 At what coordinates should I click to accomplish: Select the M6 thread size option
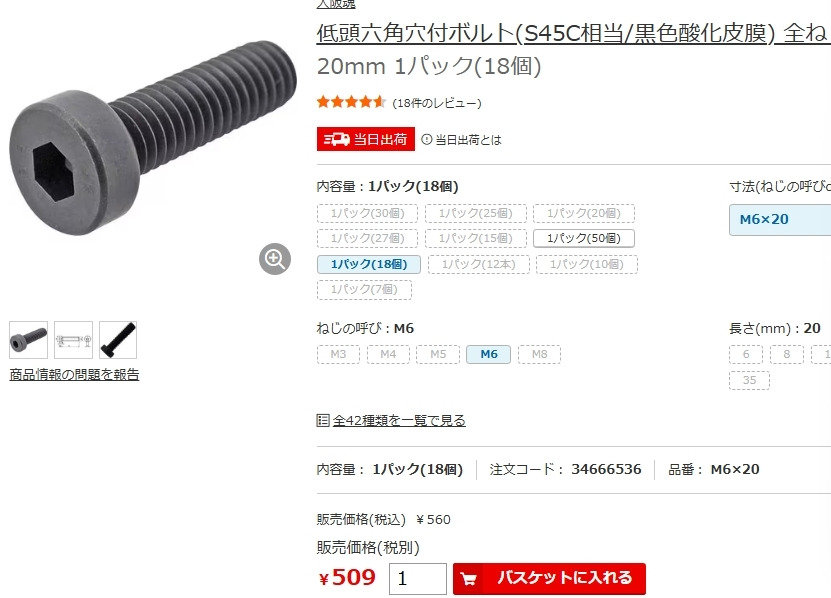coord(489,354)
